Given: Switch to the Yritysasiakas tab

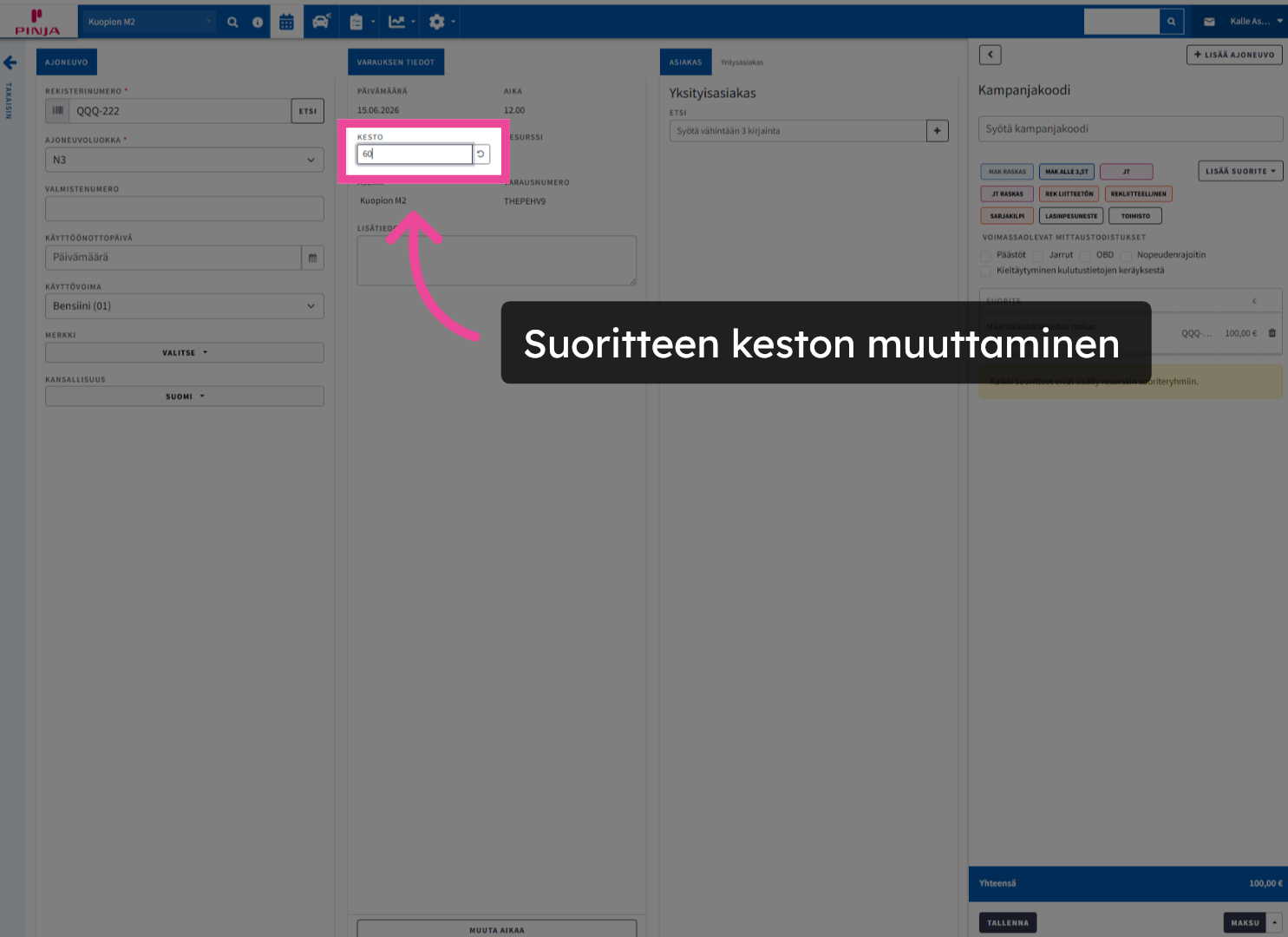Looking at the screenshot, I should click(x=742, y=62).
